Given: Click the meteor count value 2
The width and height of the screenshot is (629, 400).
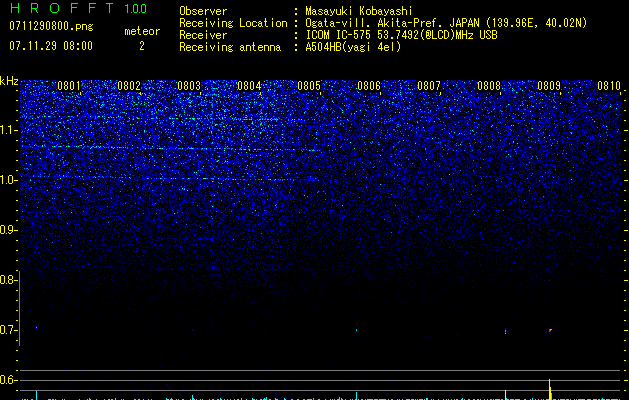Looking at the screenshot, I should click(x=142, y=46).
